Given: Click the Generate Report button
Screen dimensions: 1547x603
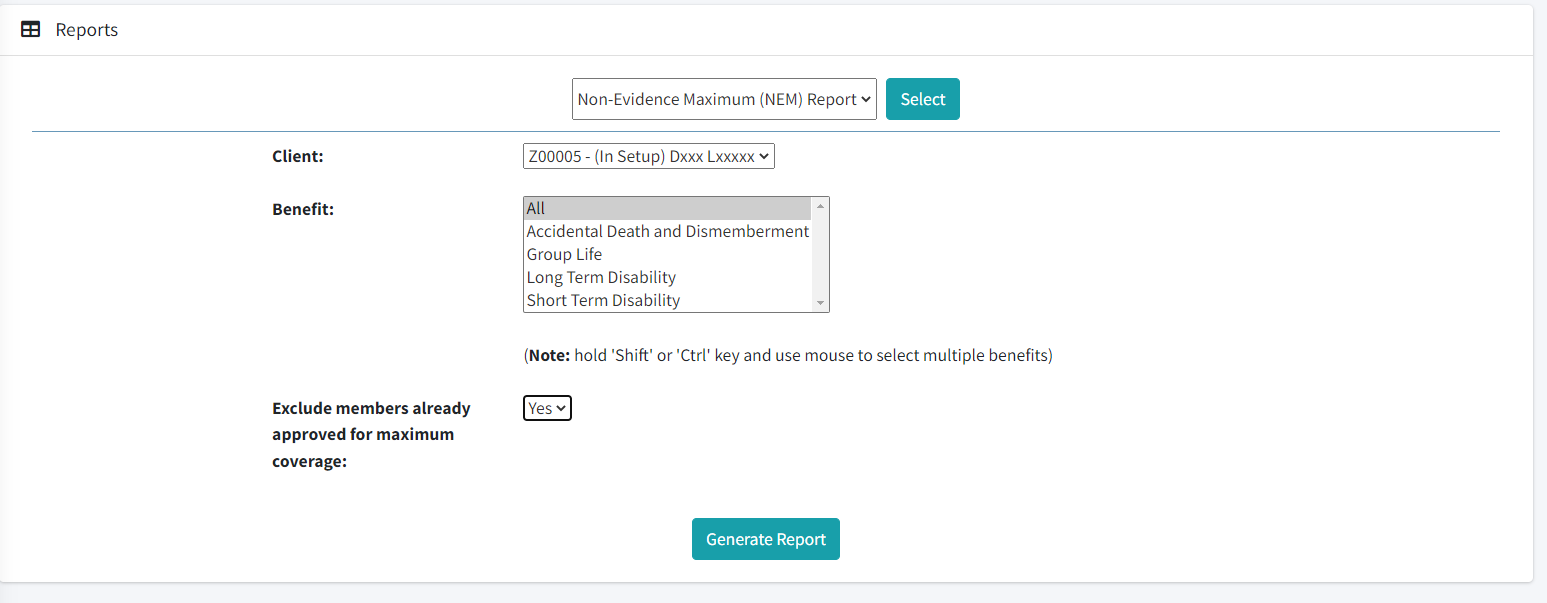Looking at the screenshot, I should click(765, 539).
